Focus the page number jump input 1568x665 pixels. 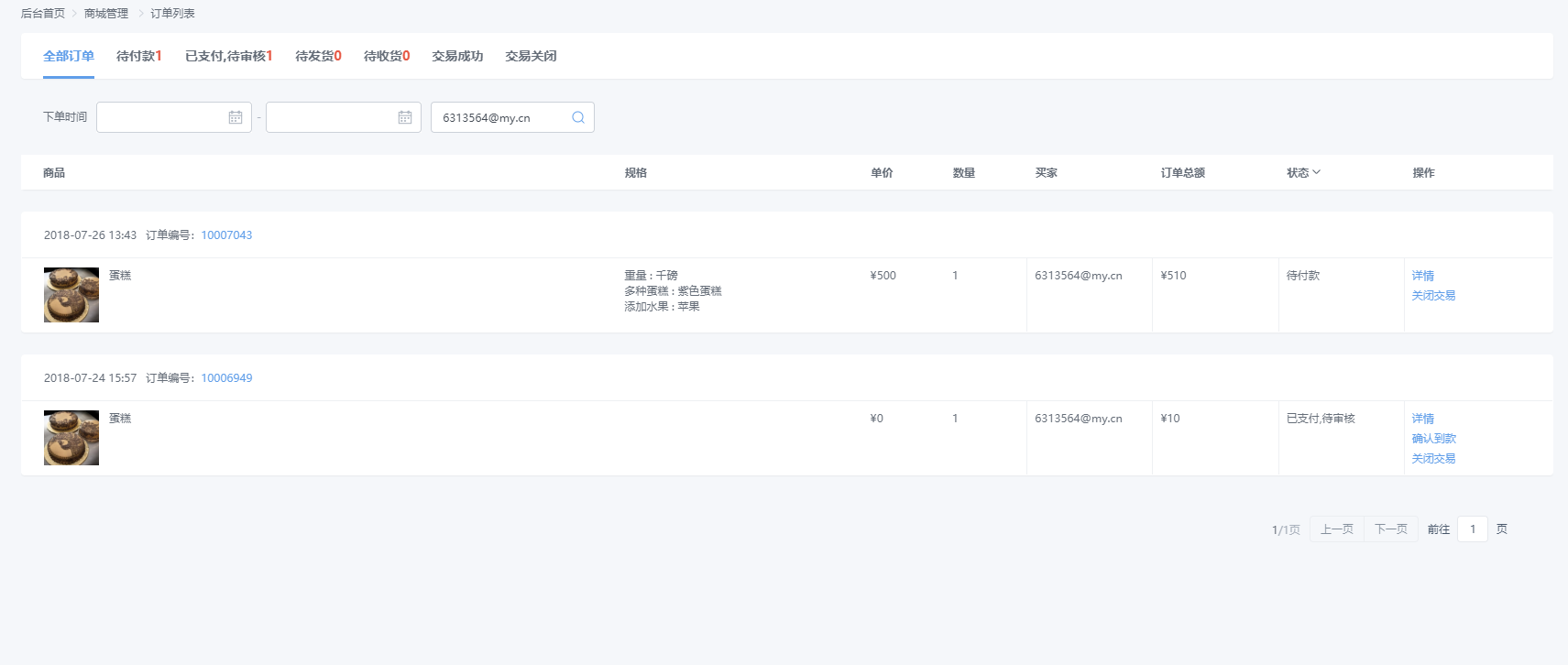point(1472,529)
